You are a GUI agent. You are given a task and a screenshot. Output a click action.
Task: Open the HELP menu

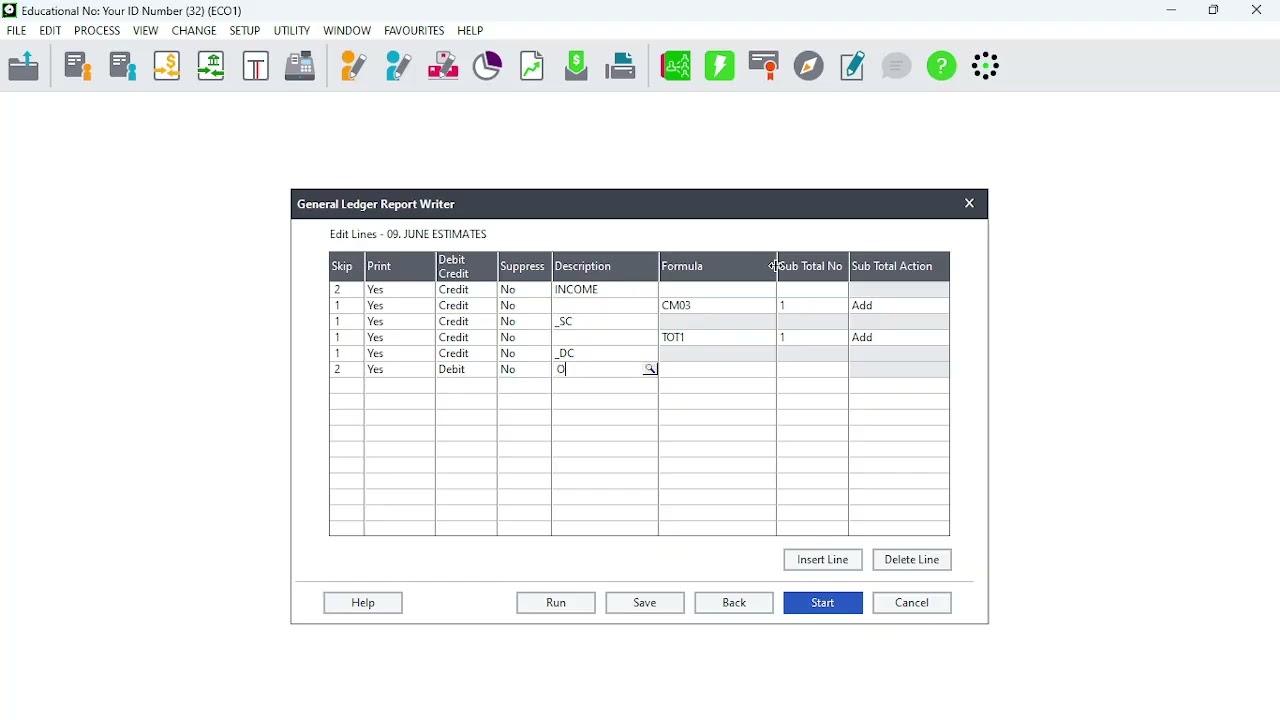[470, 31]
